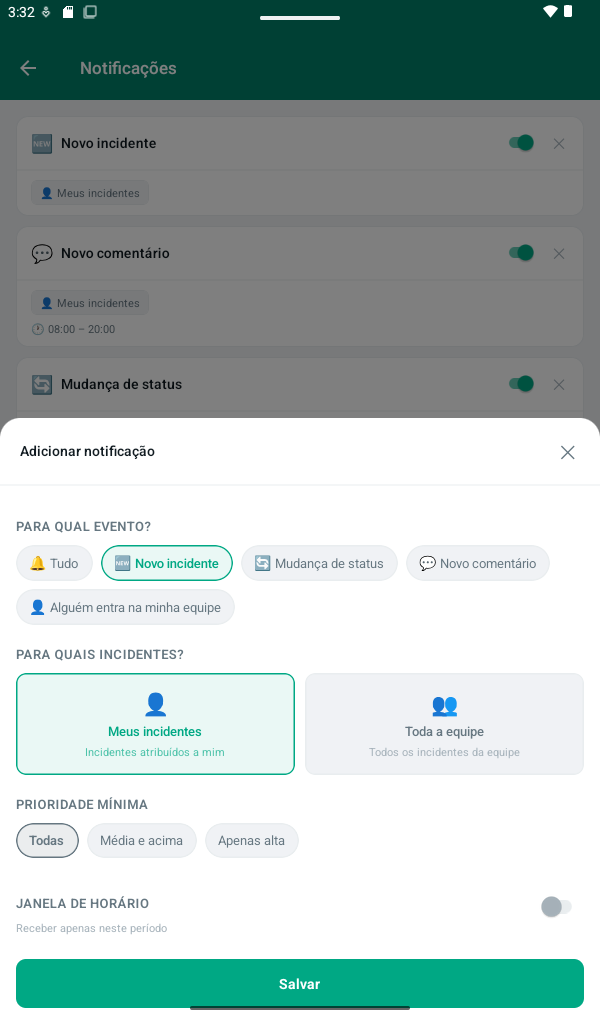
Task: Pick Alguém entra na minha equipe chip
Action: tap(125, 607)
